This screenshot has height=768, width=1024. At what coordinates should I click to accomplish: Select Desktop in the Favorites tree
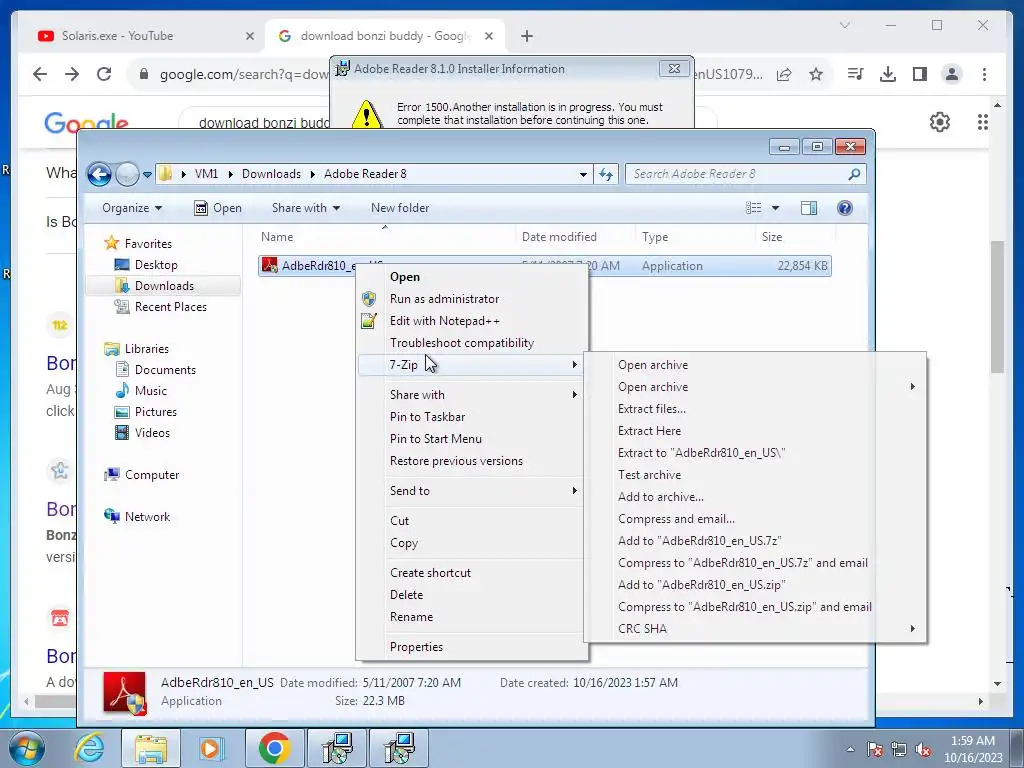point(155,265)
